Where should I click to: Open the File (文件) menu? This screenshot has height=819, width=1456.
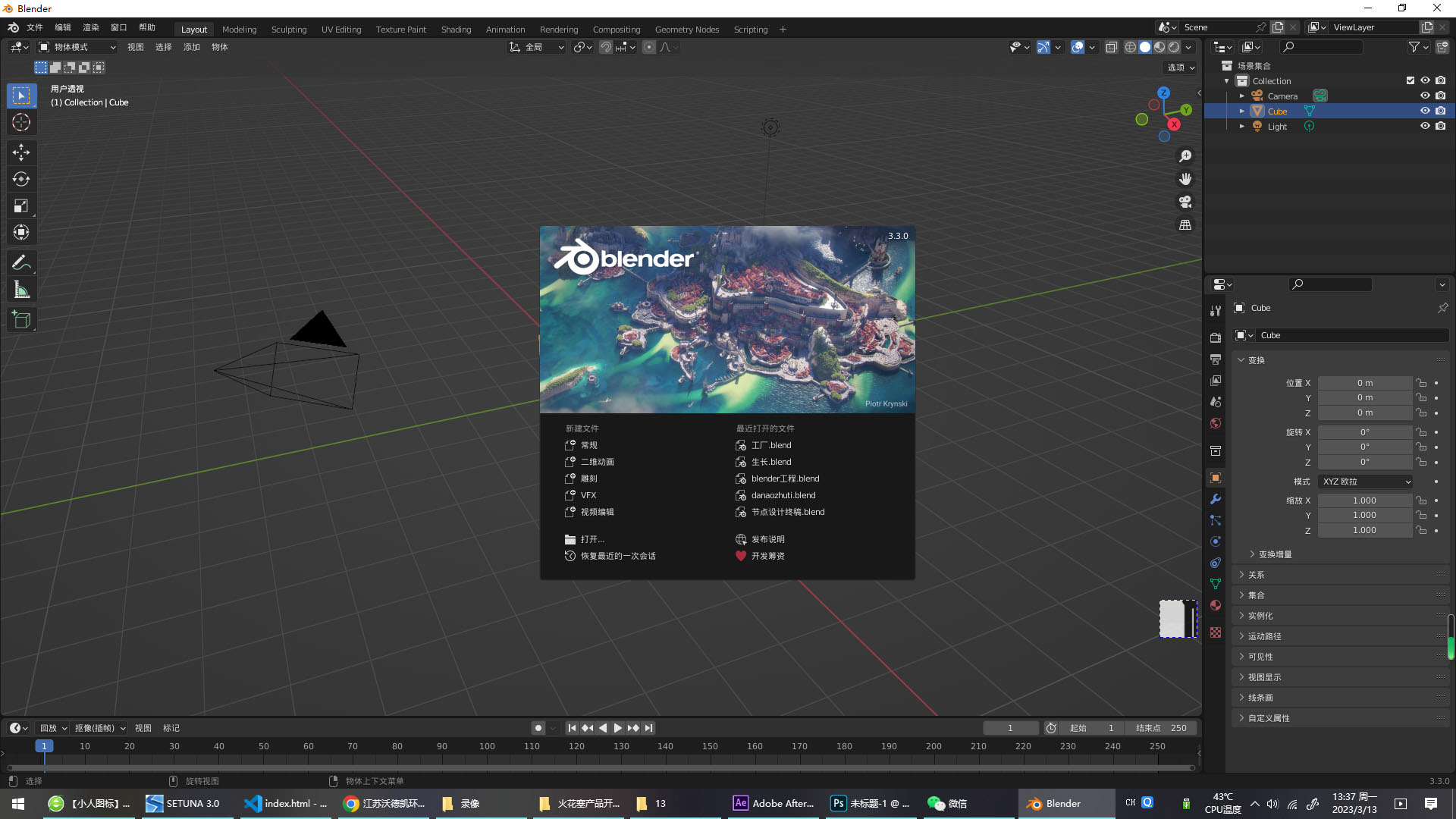pos(35,27)
